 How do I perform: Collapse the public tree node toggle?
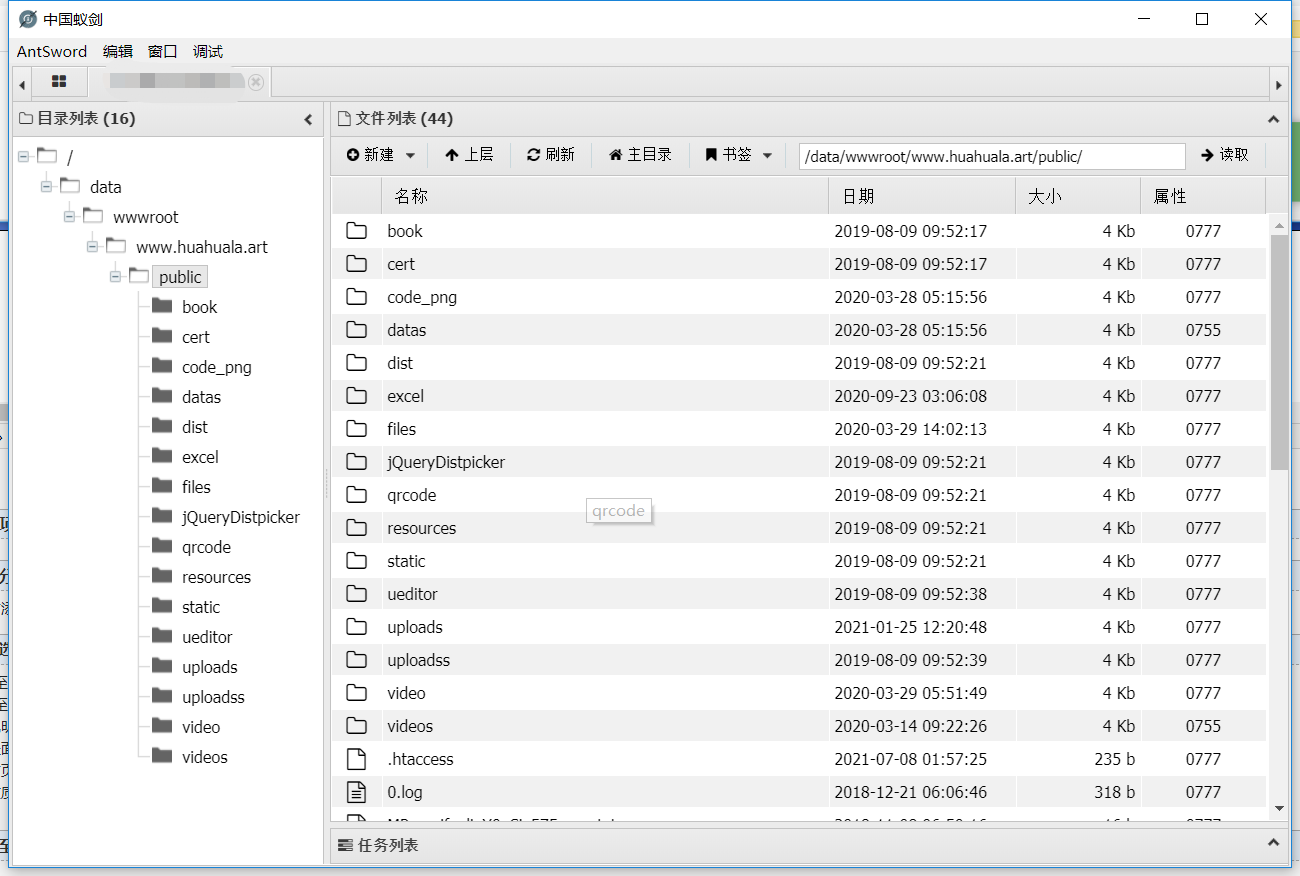(x=115, y=276)
